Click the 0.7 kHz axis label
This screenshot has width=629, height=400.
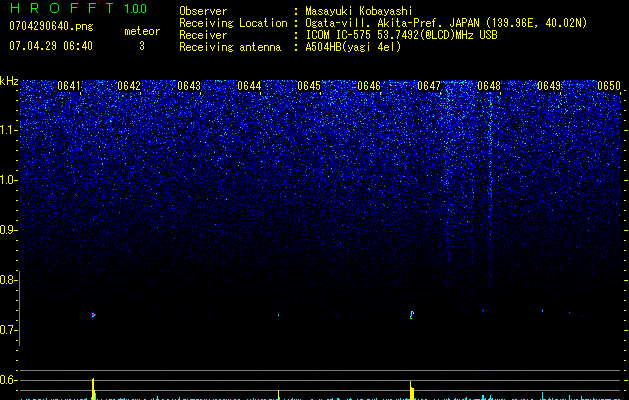pyautogui.click(x=7, y=330)
